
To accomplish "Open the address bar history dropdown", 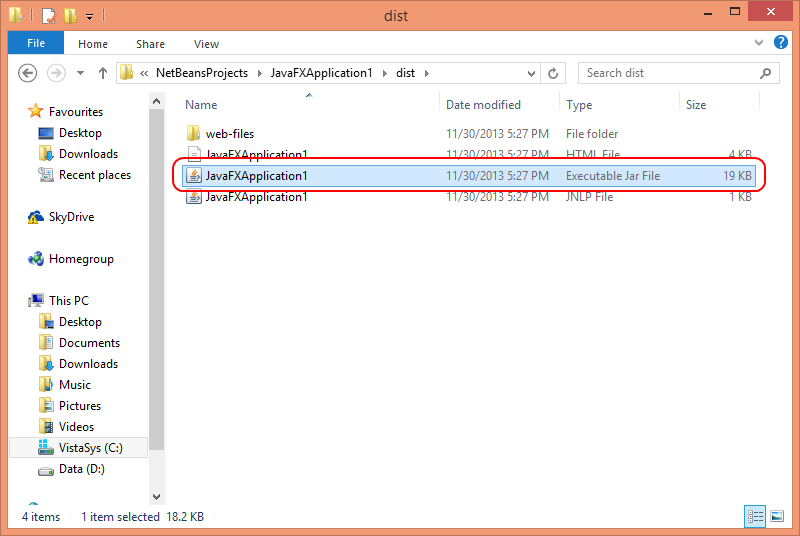I will (531, 73).
